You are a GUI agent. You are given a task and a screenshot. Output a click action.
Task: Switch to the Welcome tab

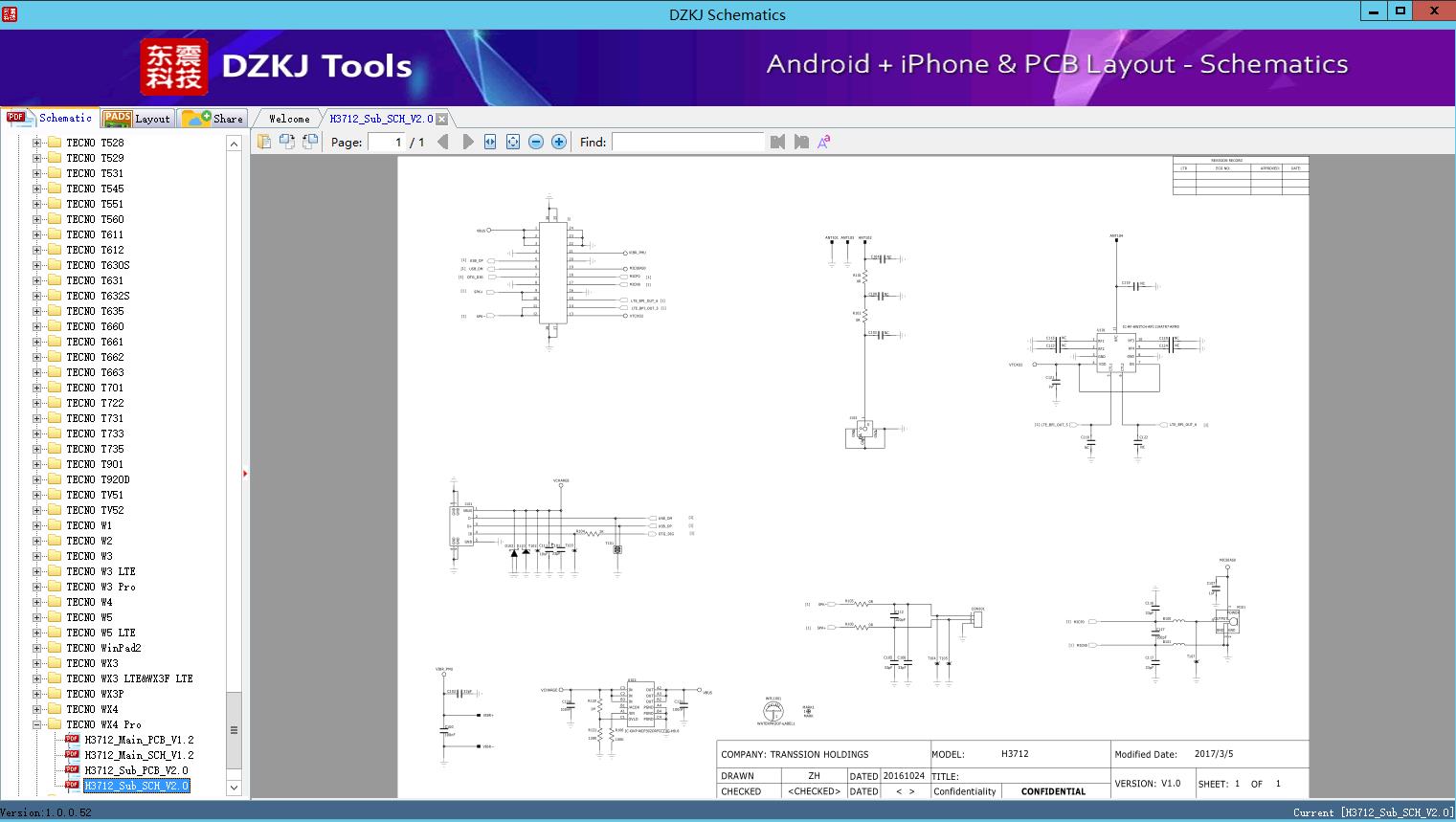point(288,119)
